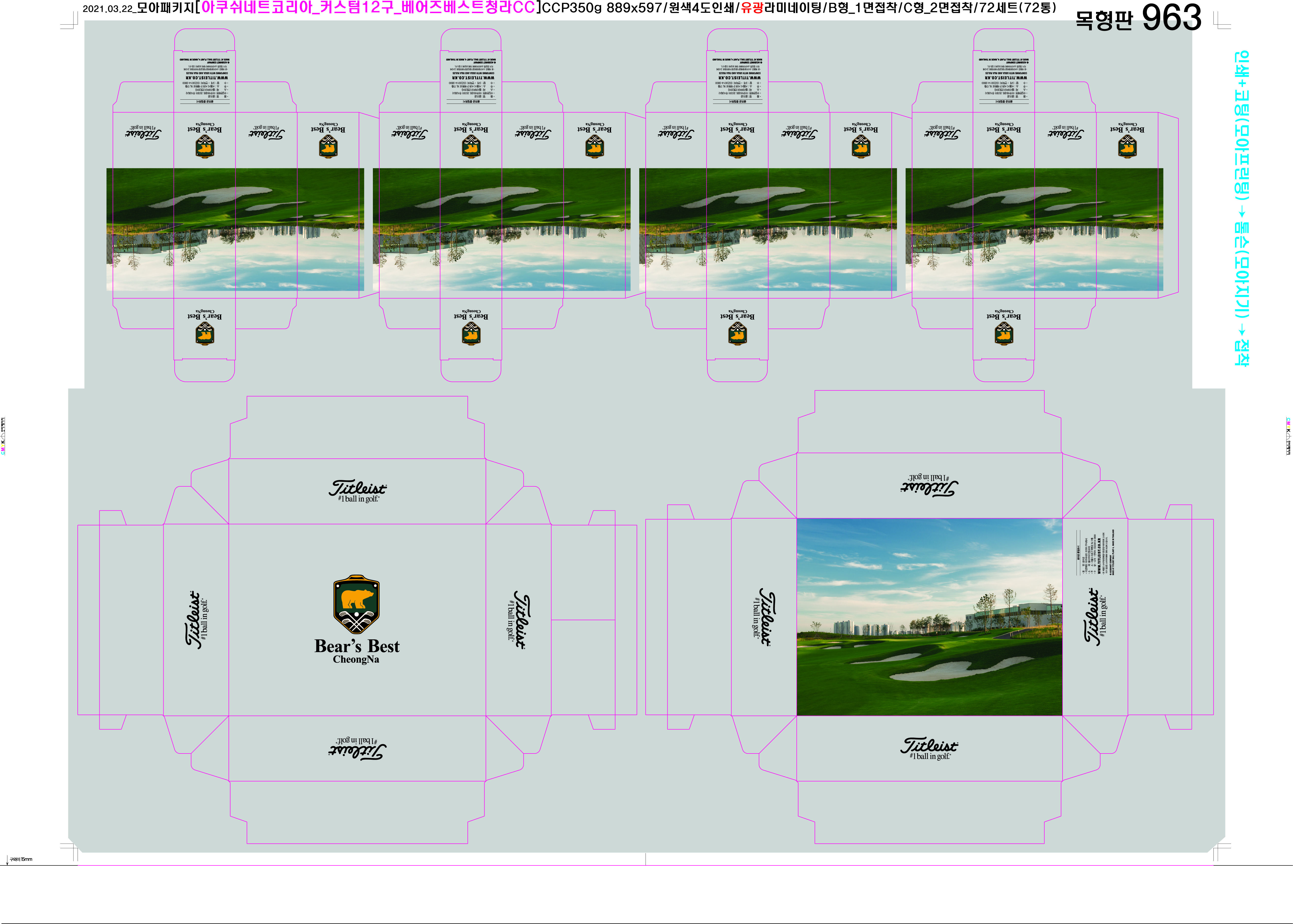Click the 'Bear's Best' title text

pos(357,646)
